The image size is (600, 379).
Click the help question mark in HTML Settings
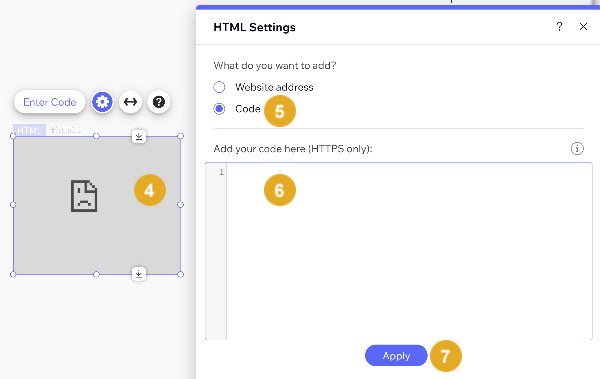click(559, 26)
